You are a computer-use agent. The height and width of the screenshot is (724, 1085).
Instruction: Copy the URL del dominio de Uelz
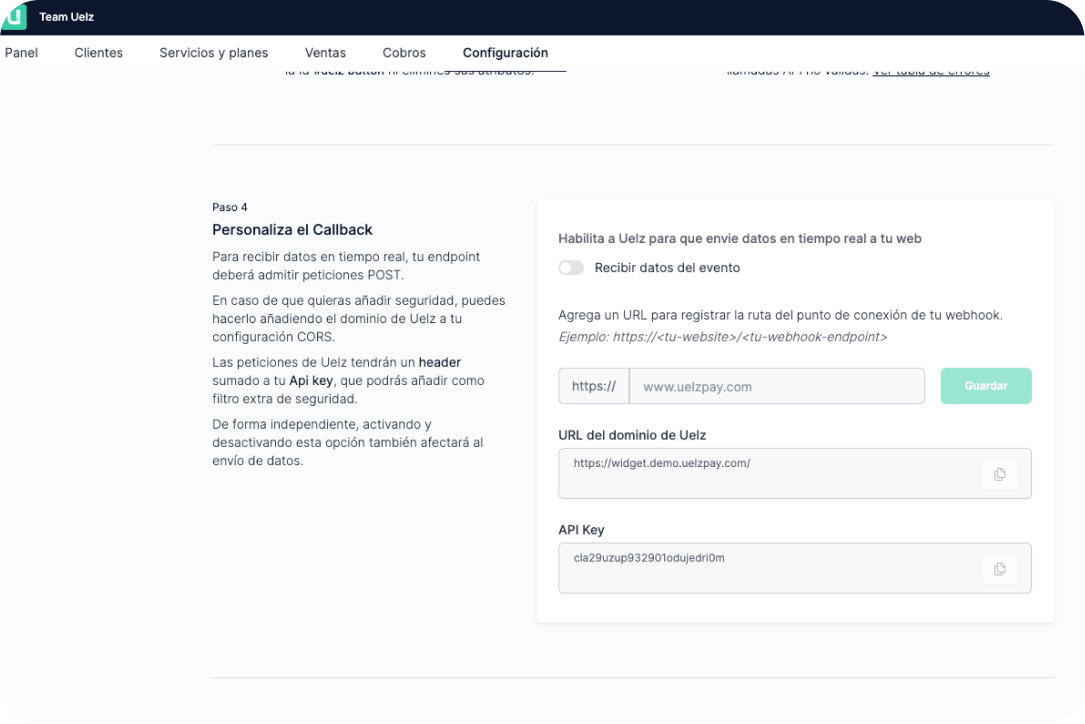(x=999, y=474)
